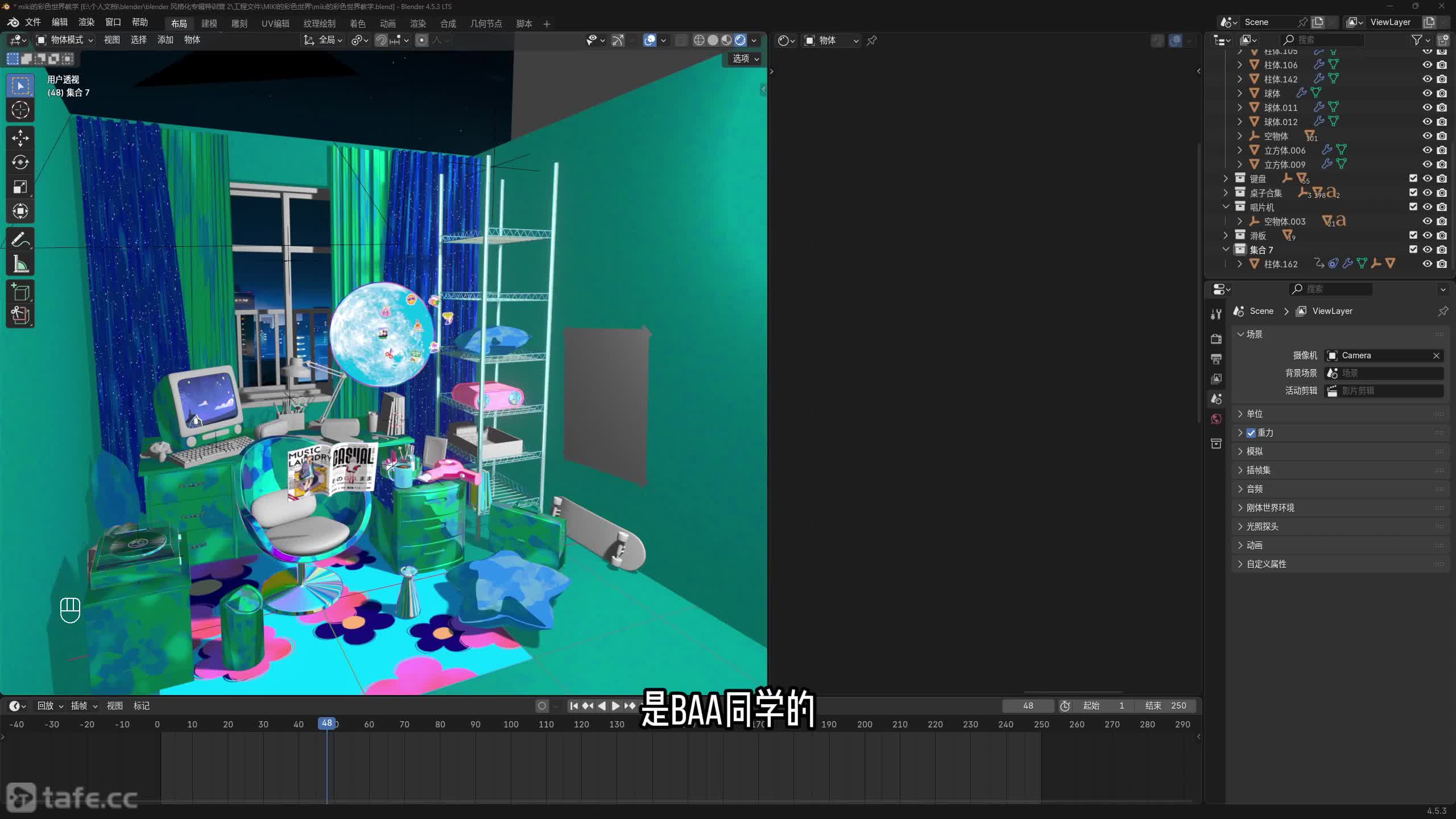The image size is (1456, 819).
Task: Select the Move tool in the toolbar
Action: click(x=20, y=138)
